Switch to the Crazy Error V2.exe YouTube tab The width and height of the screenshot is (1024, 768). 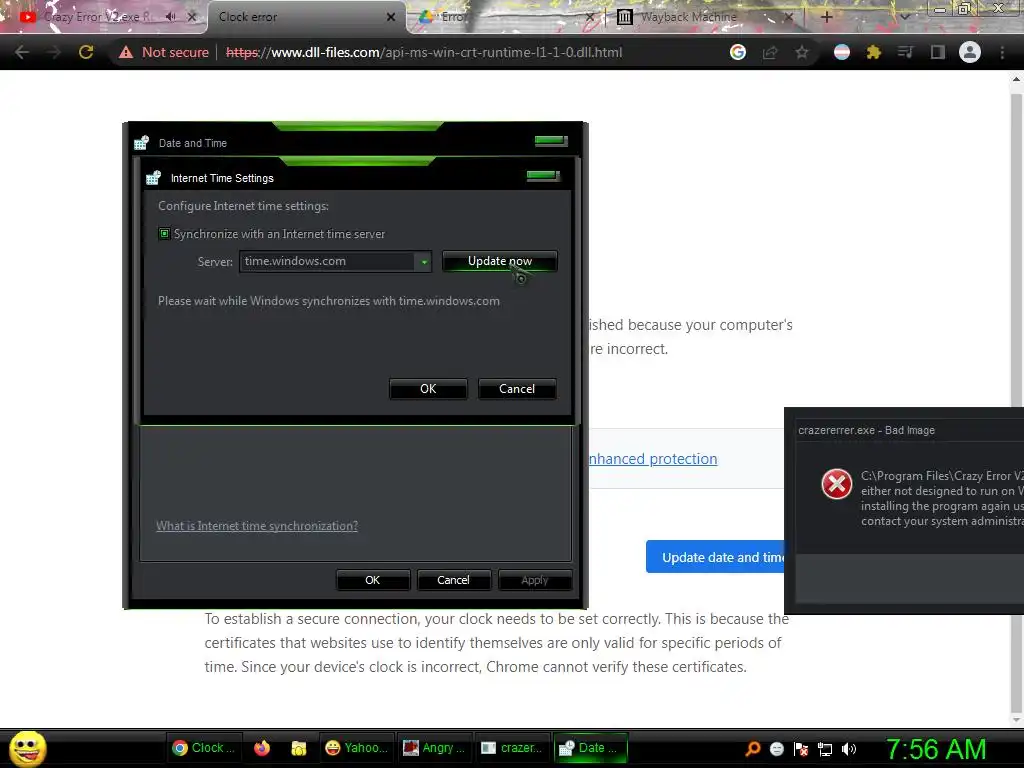(98, 17)
